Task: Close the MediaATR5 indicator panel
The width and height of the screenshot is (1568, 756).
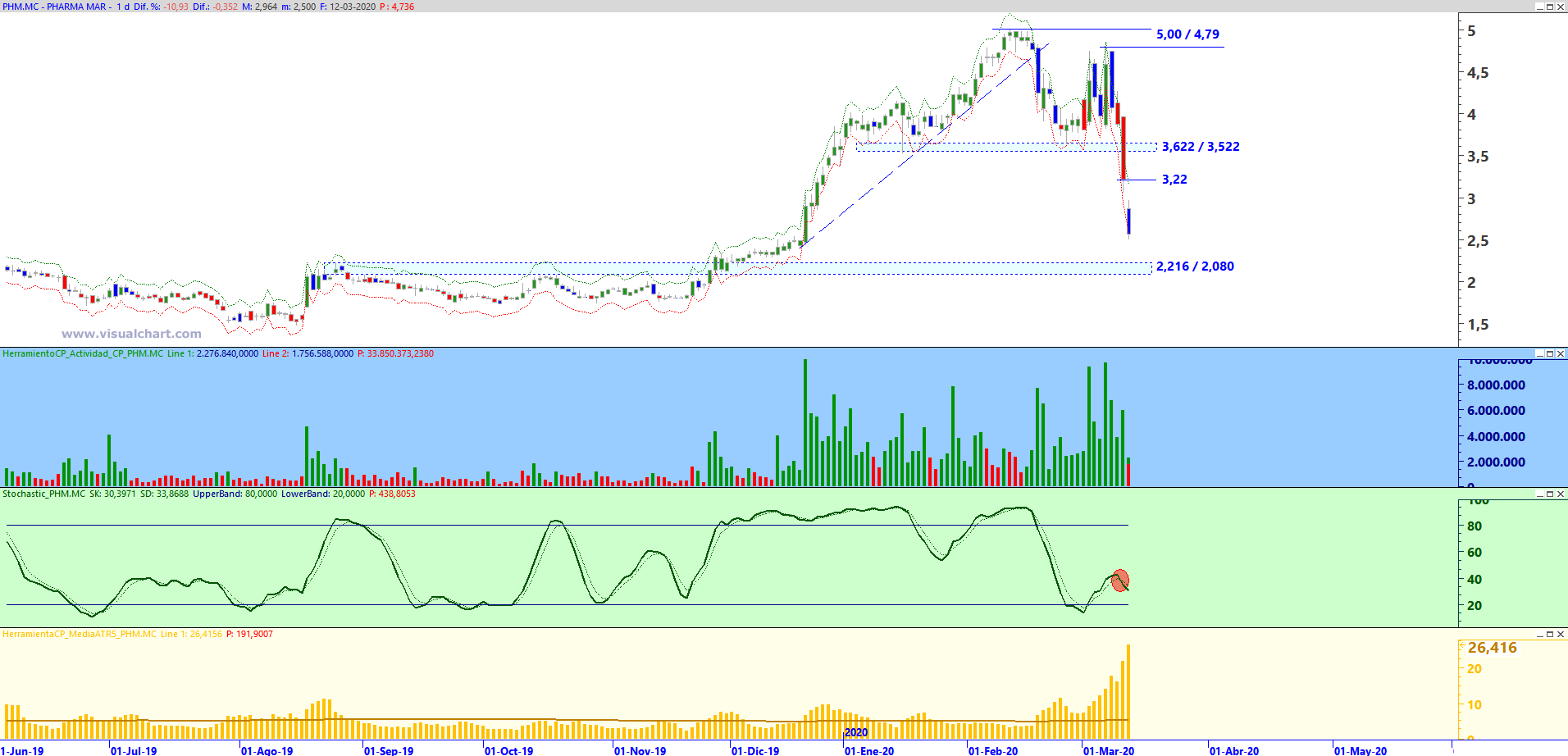Action: [1561, 634]
